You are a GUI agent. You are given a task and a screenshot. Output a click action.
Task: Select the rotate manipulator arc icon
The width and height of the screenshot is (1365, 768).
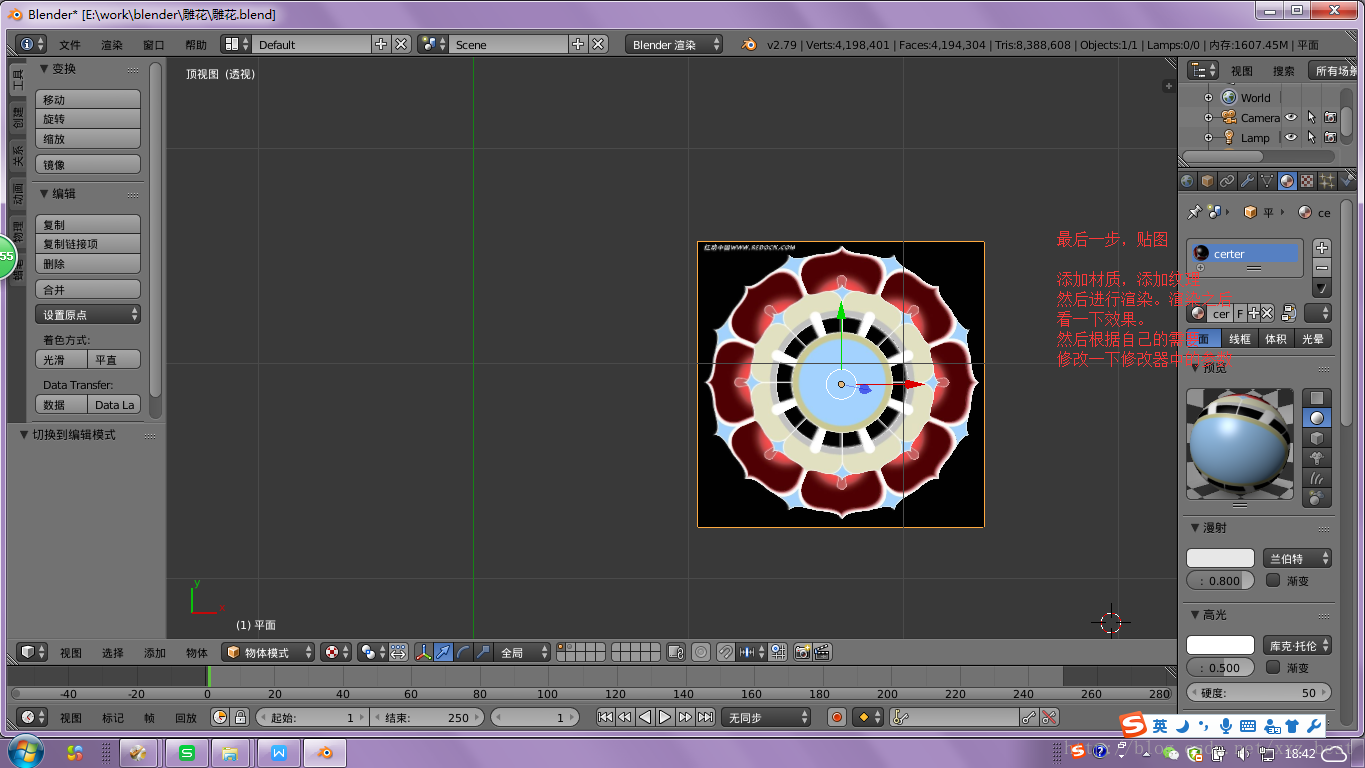(464, 652)
